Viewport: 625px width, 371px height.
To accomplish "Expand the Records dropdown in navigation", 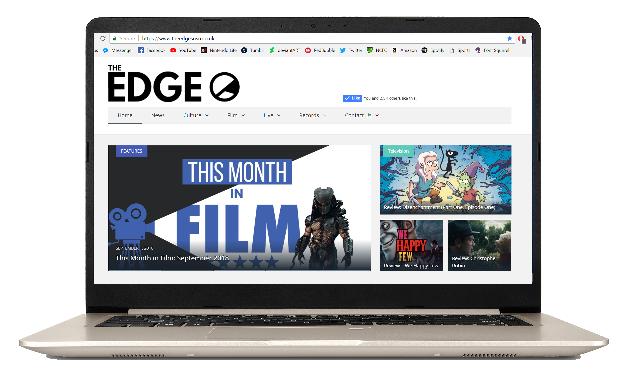I will pos(312,115).
